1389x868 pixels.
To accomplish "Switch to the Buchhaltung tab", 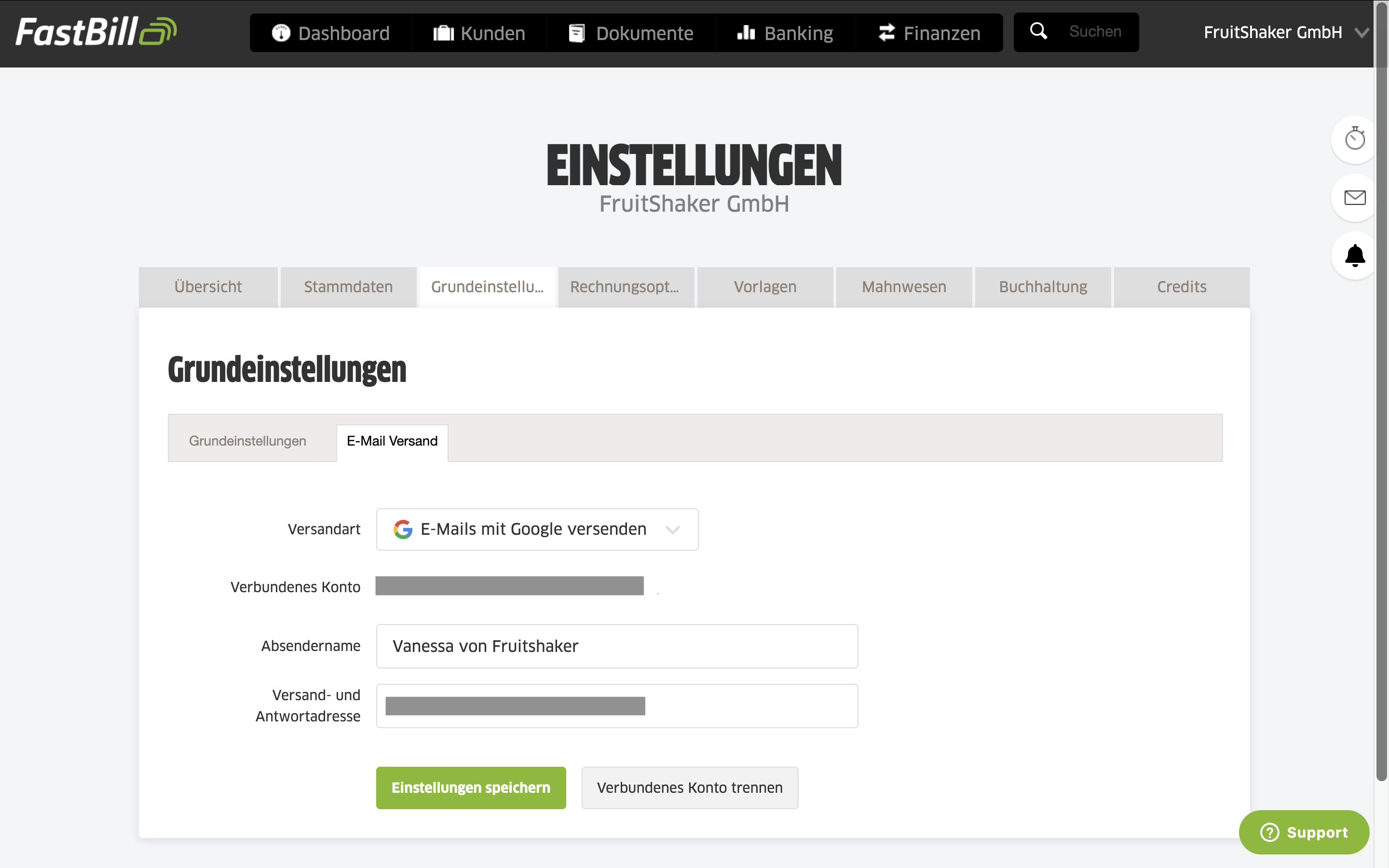I will [1043, 287].
